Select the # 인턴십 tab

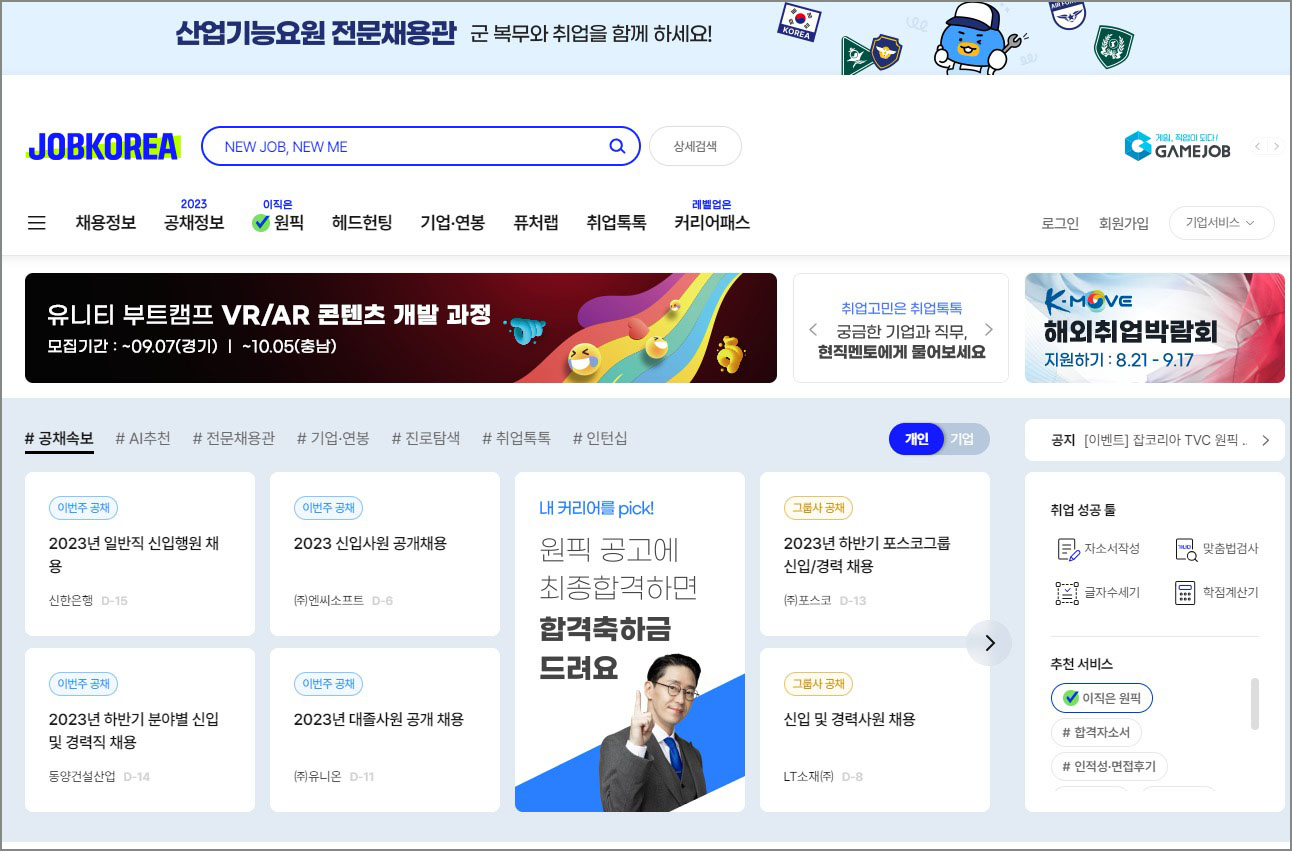tap(600, 438)
